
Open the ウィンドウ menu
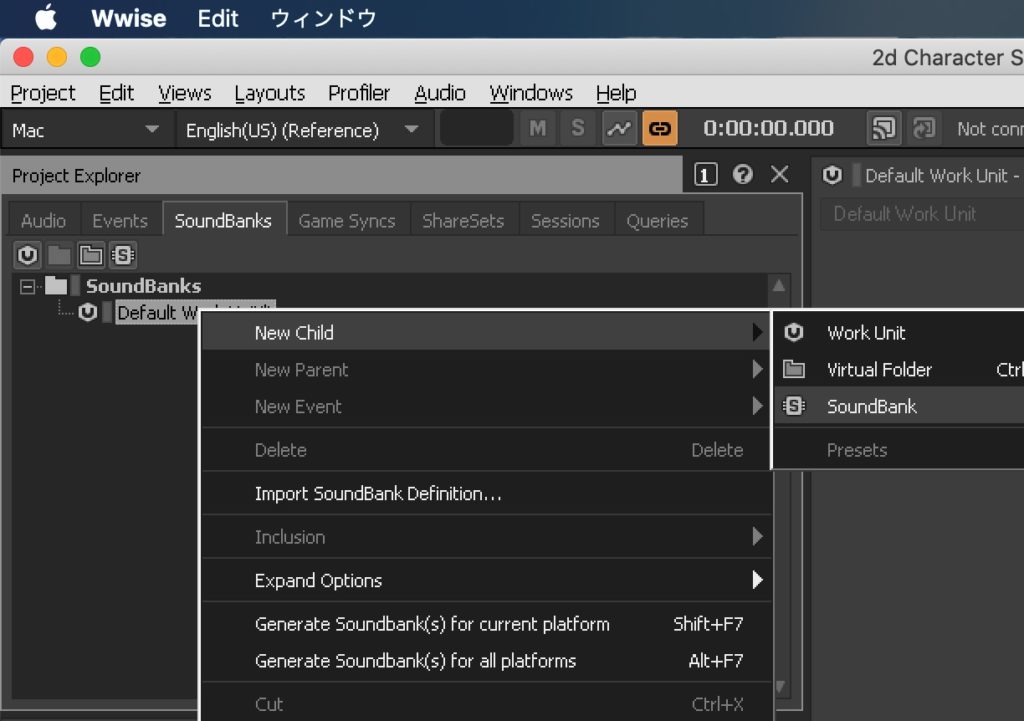pyautogui.click(x=323, y=18)
